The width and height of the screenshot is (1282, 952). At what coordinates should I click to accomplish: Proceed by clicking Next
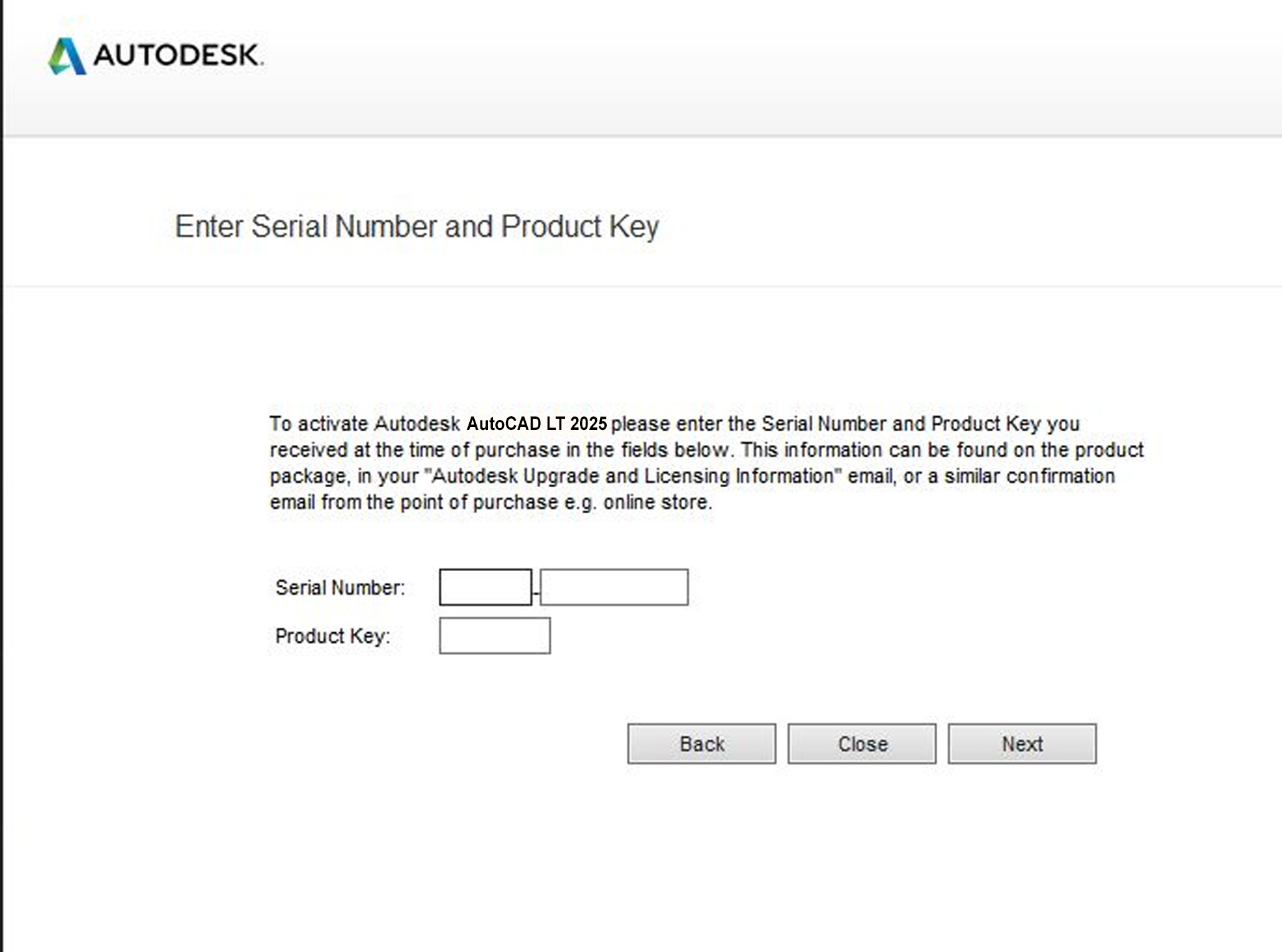pos(1022,744)
